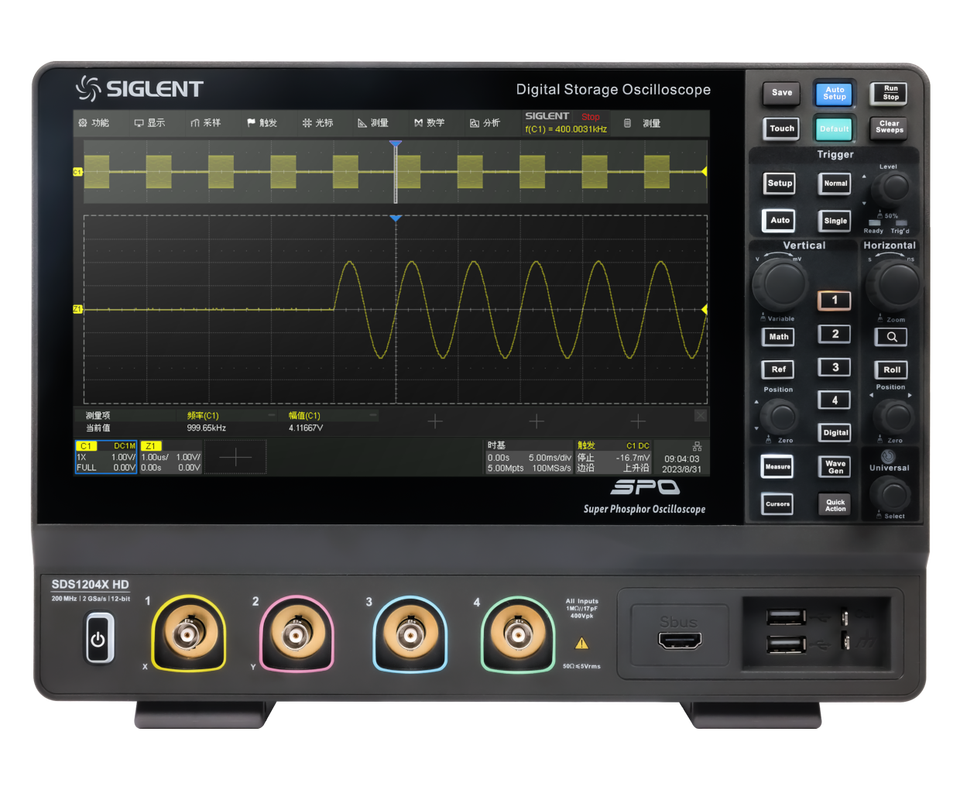The image size is (960, 790).
Task: Open the 数学 (Math) menu
Action: (x=429, y=123)
